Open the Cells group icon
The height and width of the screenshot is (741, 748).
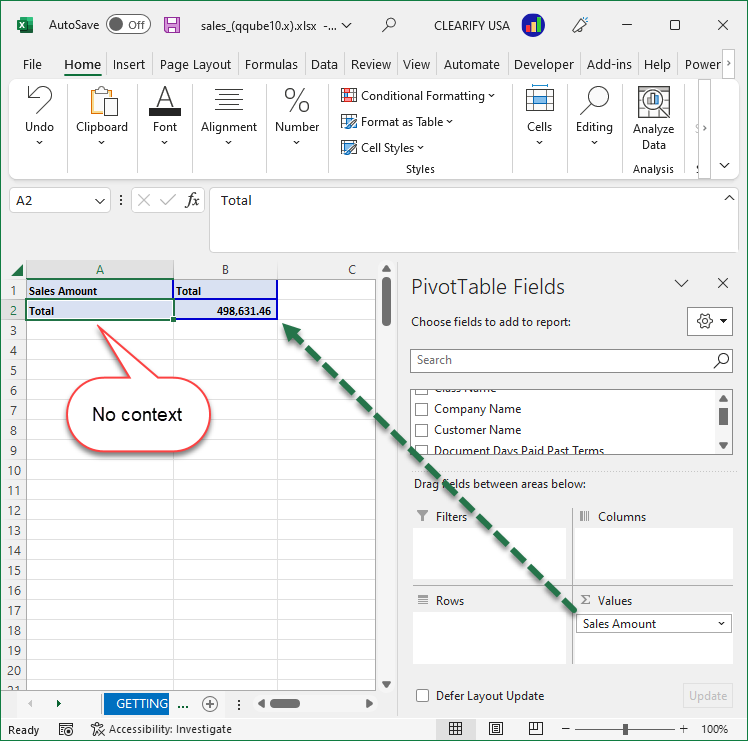pos(540,99)
